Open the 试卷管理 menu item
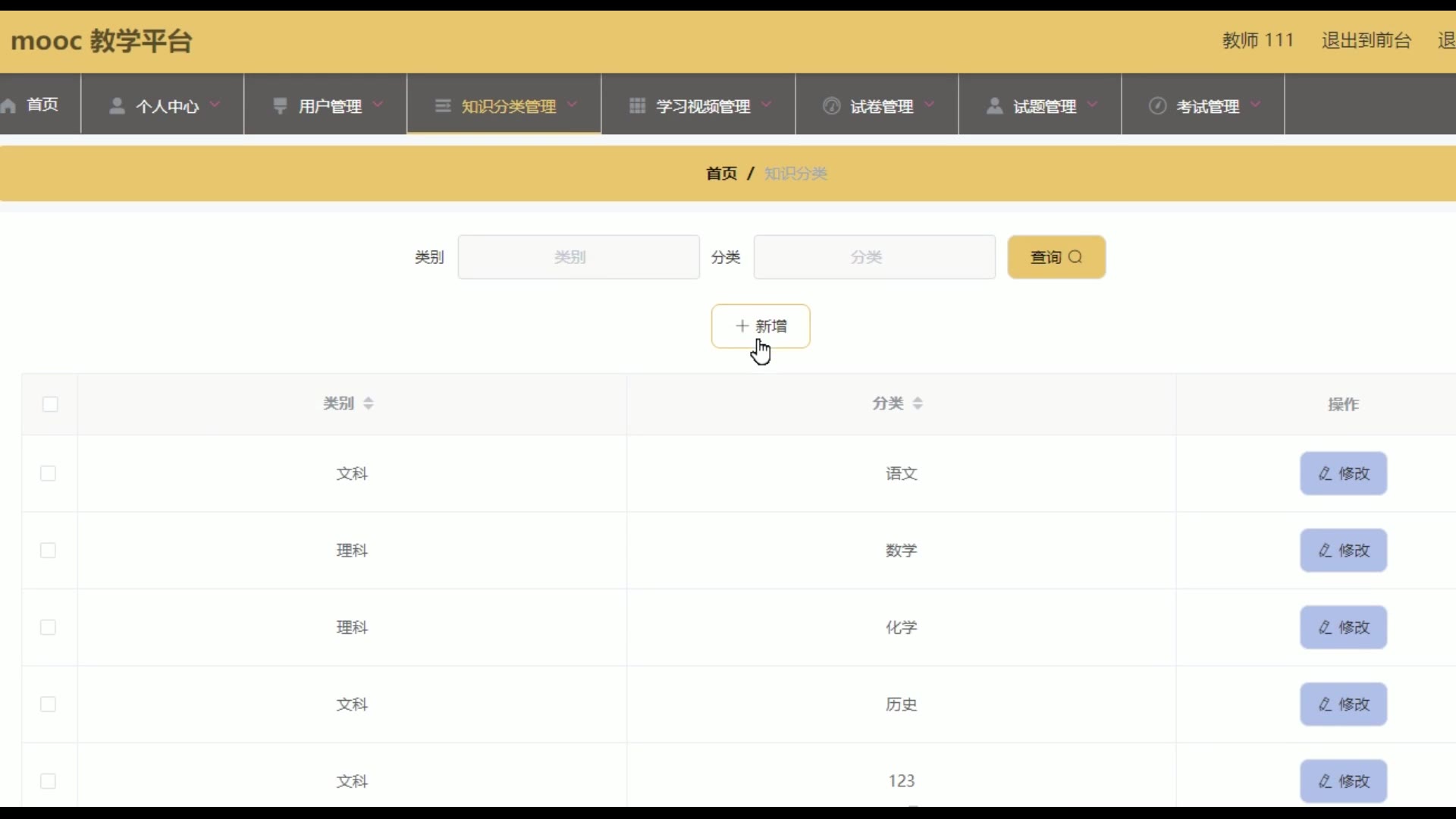Image resolution: width=1456 pixels, height=819 pixels. click(x=881, y=106)
